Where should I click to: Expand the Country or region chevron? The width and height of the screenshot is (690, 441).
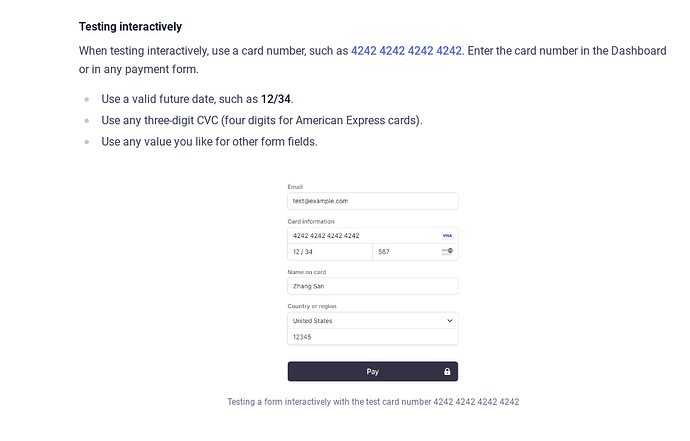click(449, 321)
